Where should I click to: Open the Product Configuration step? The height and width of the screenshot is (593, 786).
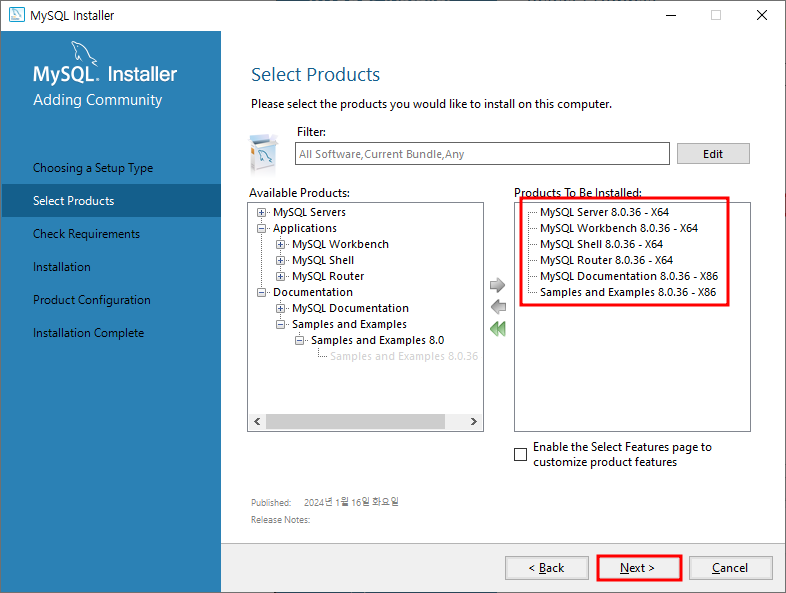coord(92,300)
